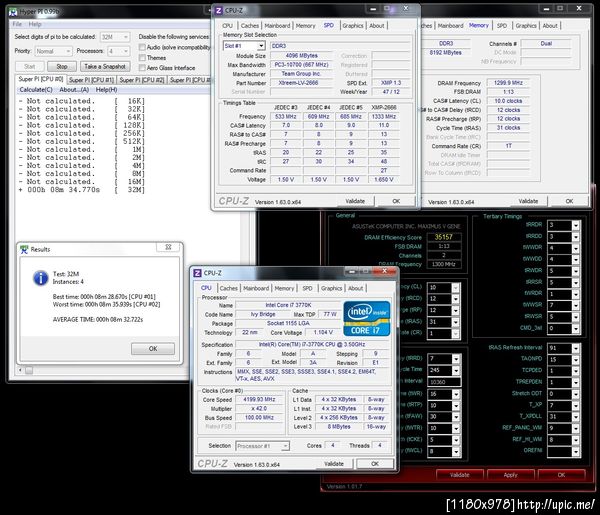Switch to Super PI [CPU #1] tab

pyautogui.click(x=91, y=80)
